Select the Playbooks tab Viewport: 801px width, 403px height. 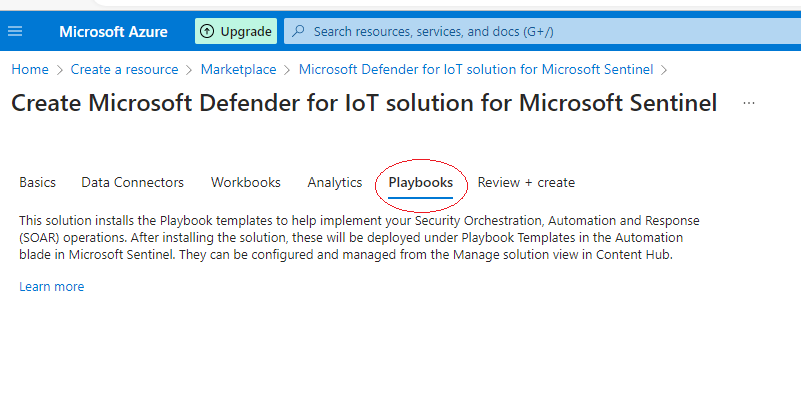coord(421,182)
